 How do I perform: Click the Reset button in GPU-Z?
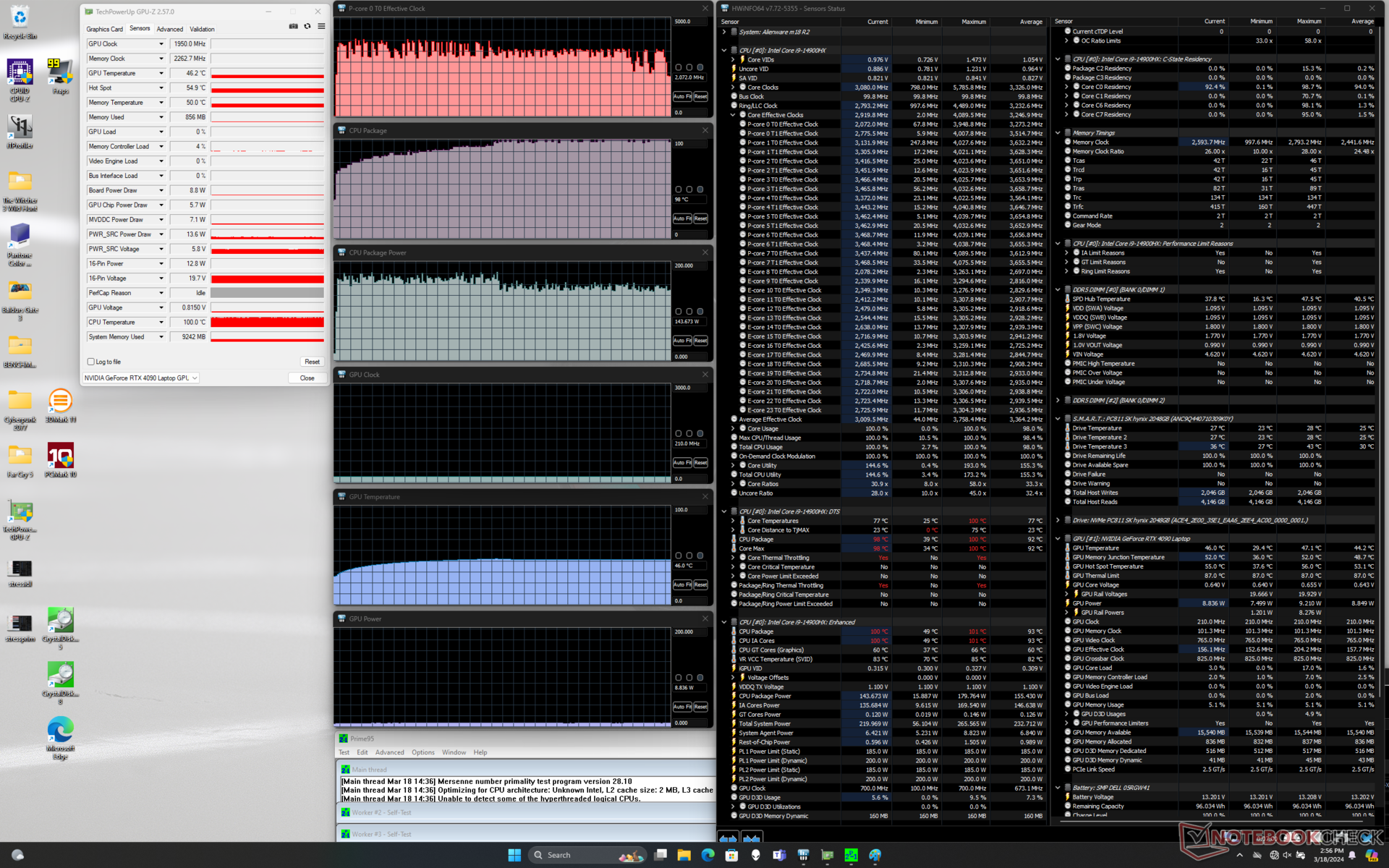coord(312,362)
